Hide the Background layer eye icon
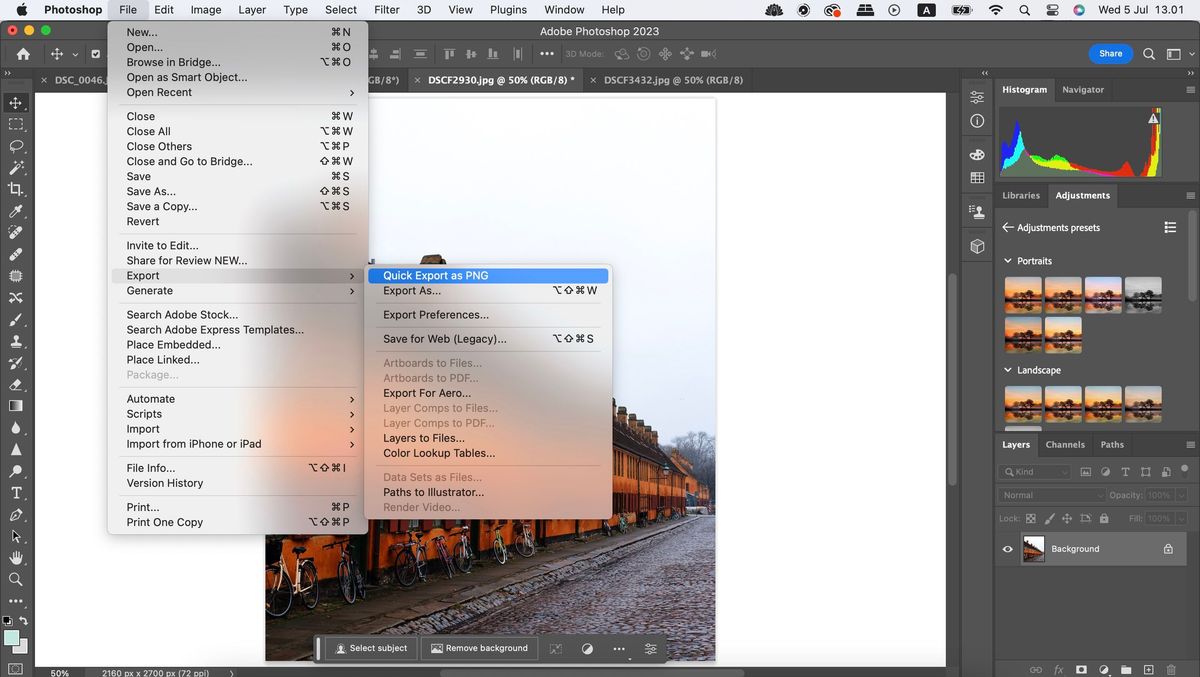Screen dimensions: 1200x677 pos(1007,549)
